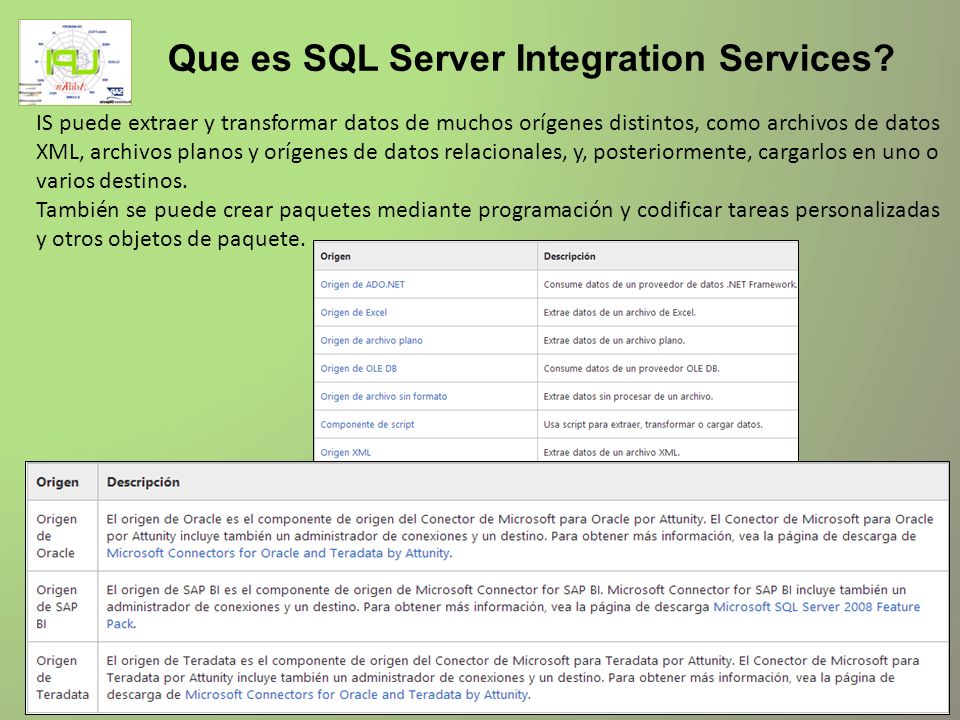
Task: Click 'Usa script para extraer, transformar o cargar datos.'
Action: pos(653,425)
